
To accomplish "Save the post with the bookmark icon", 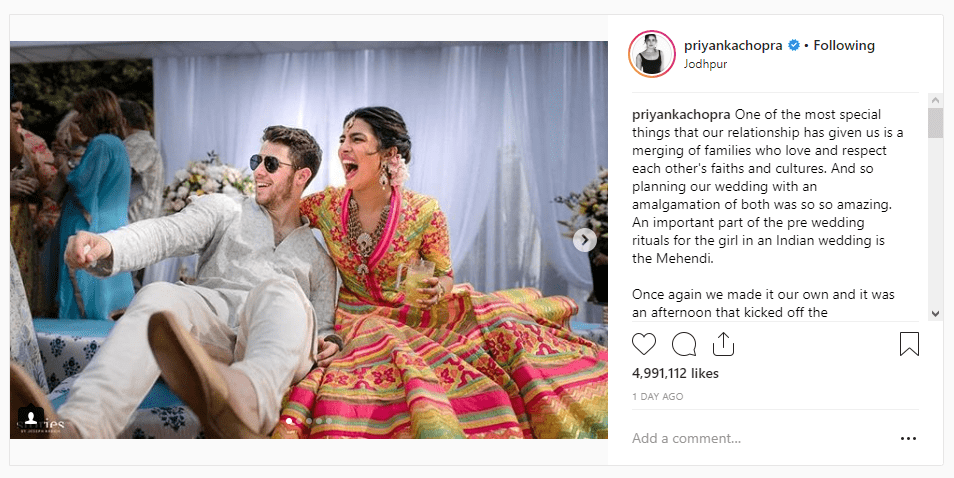I will pyautogui.click(x=909, y=344).
